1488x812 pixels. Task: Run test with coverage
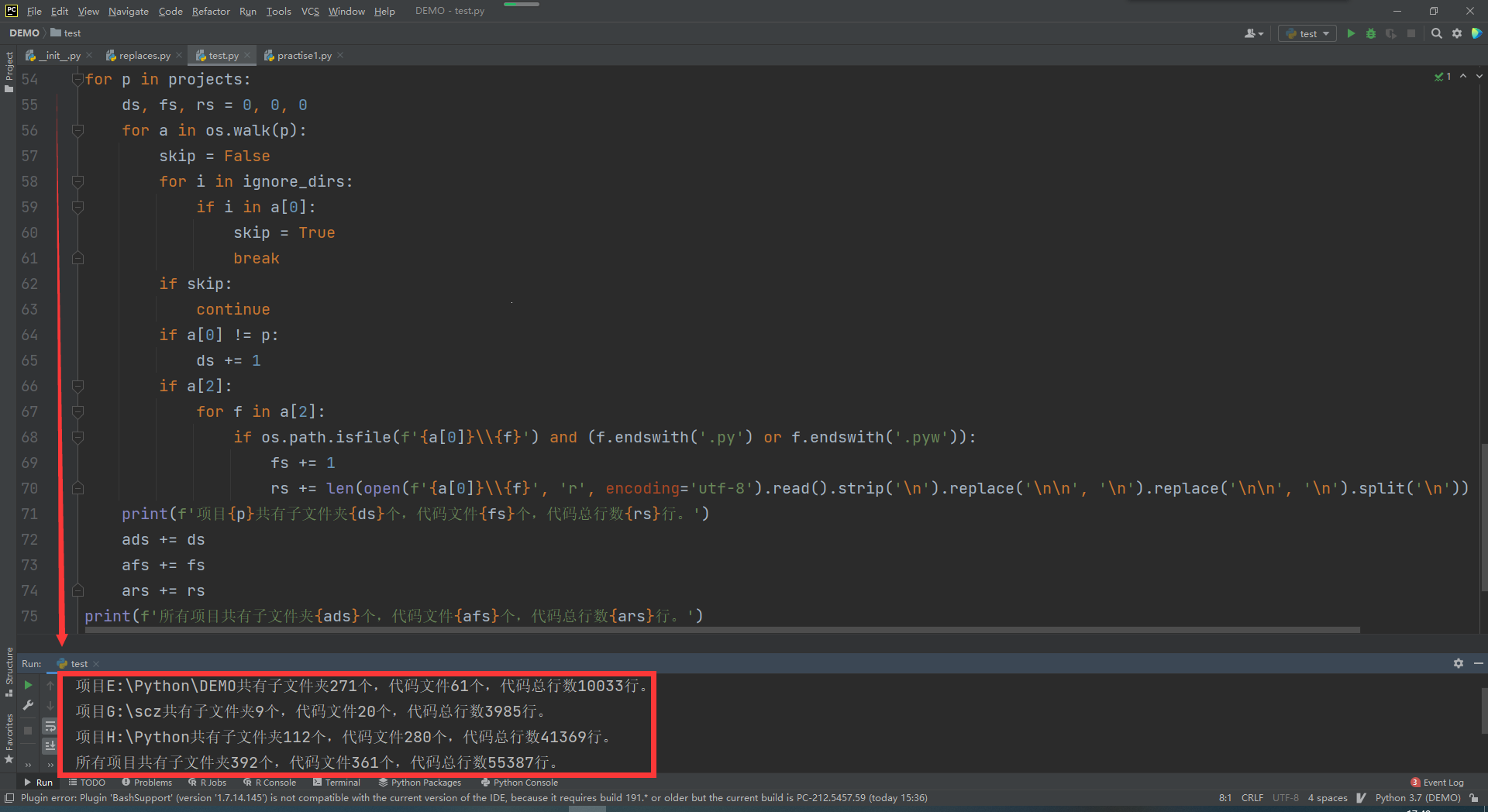[1391, 33]
